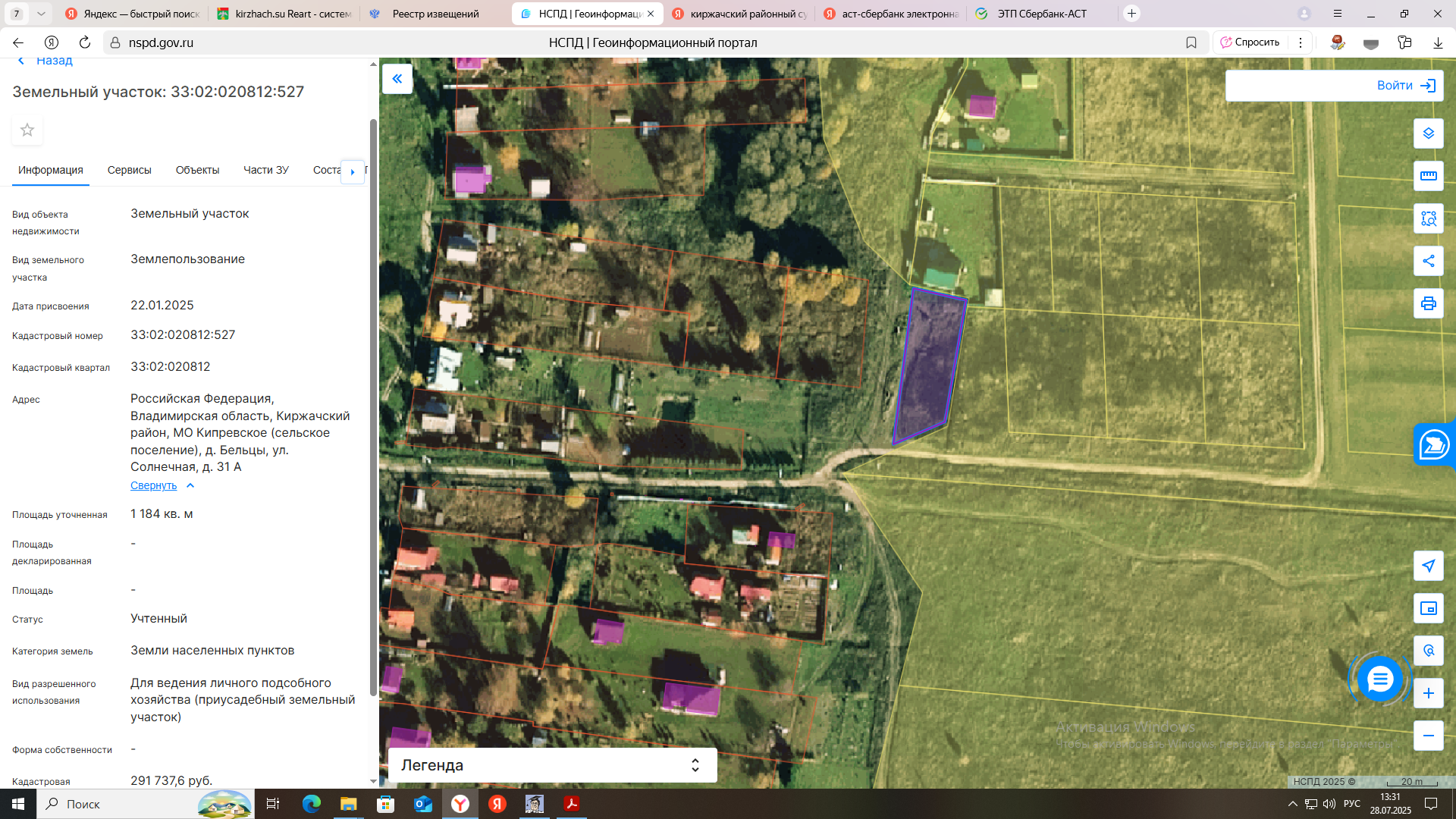Switch to the Объекты tab
Screen dimensions: 1456x819
(x=197, y=170)
